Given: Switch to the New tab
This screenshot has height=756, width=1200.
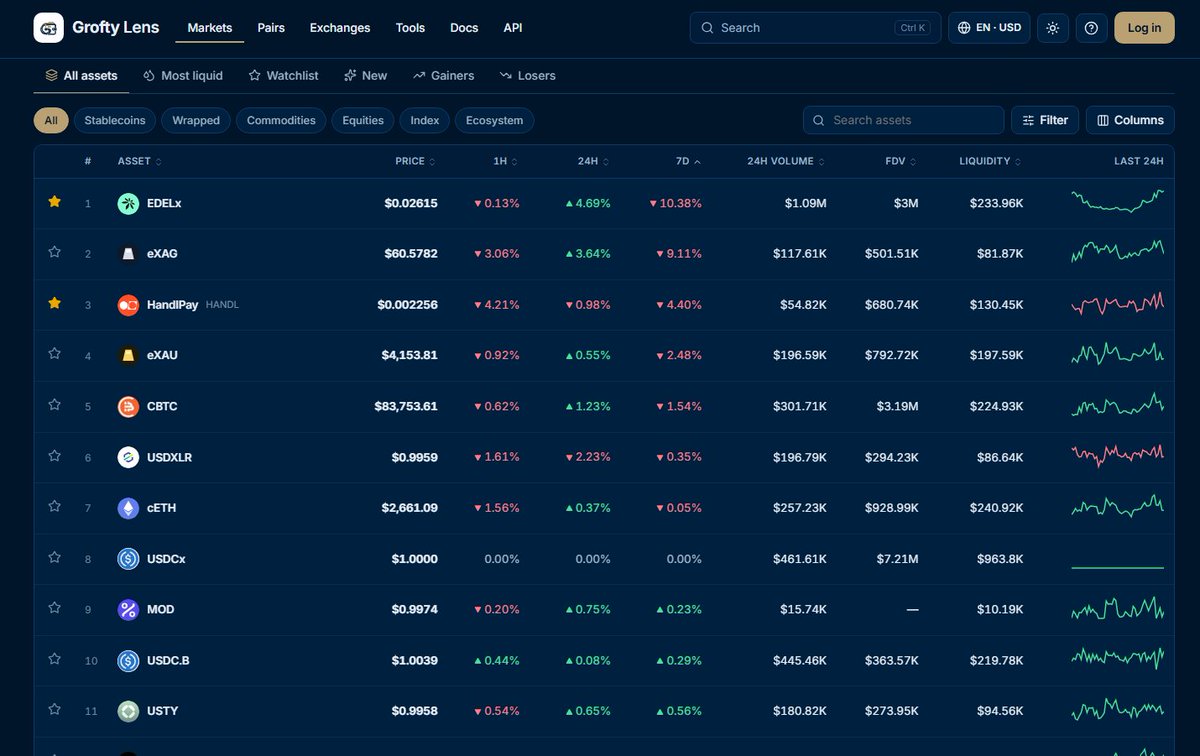Looking at the screenshot, I should pyautogui.click(x=365, y=75).
